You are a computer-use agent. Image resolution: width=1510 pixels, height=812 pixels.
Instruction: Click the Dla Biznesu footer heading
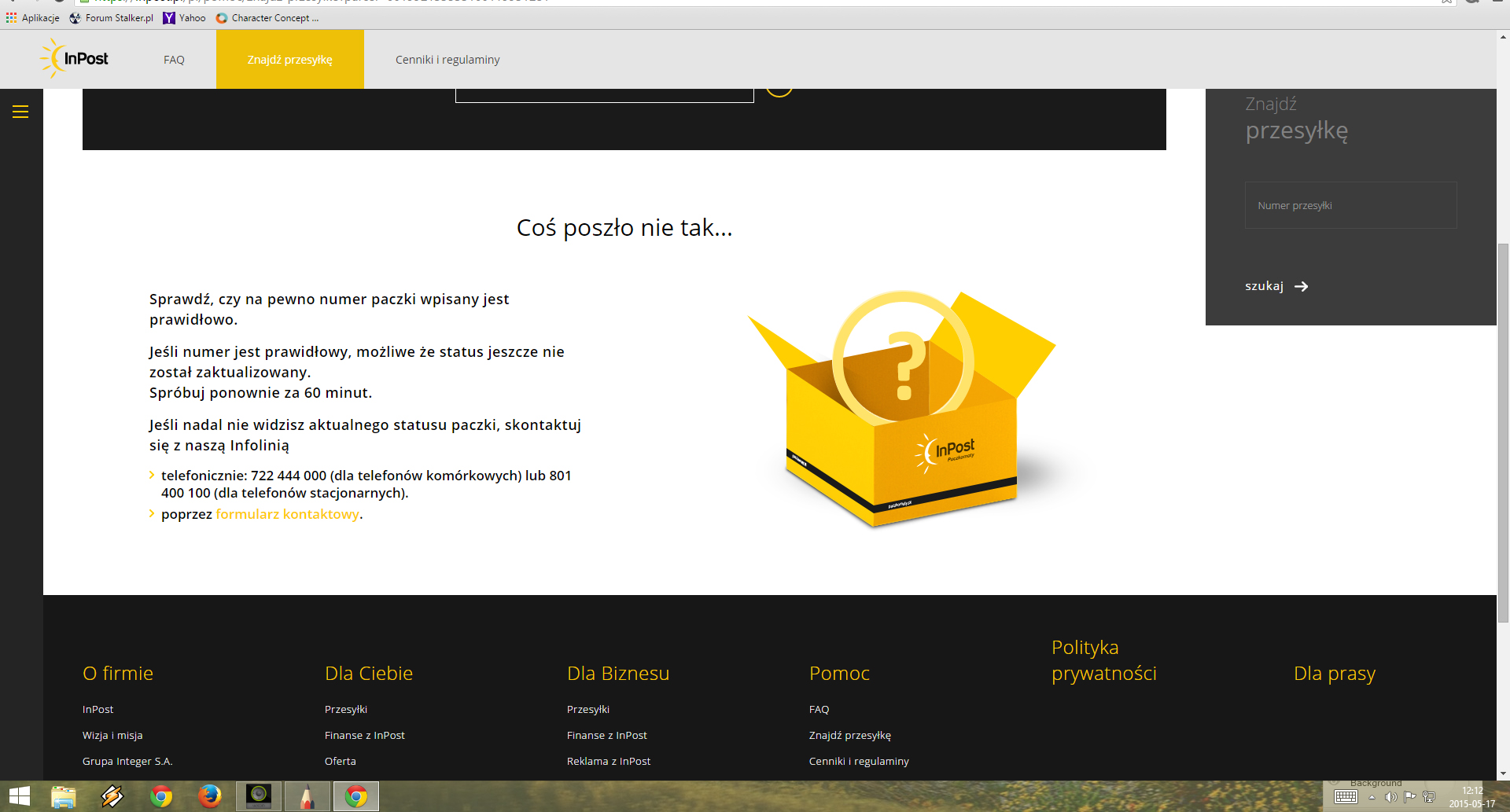tap(618, 674)
